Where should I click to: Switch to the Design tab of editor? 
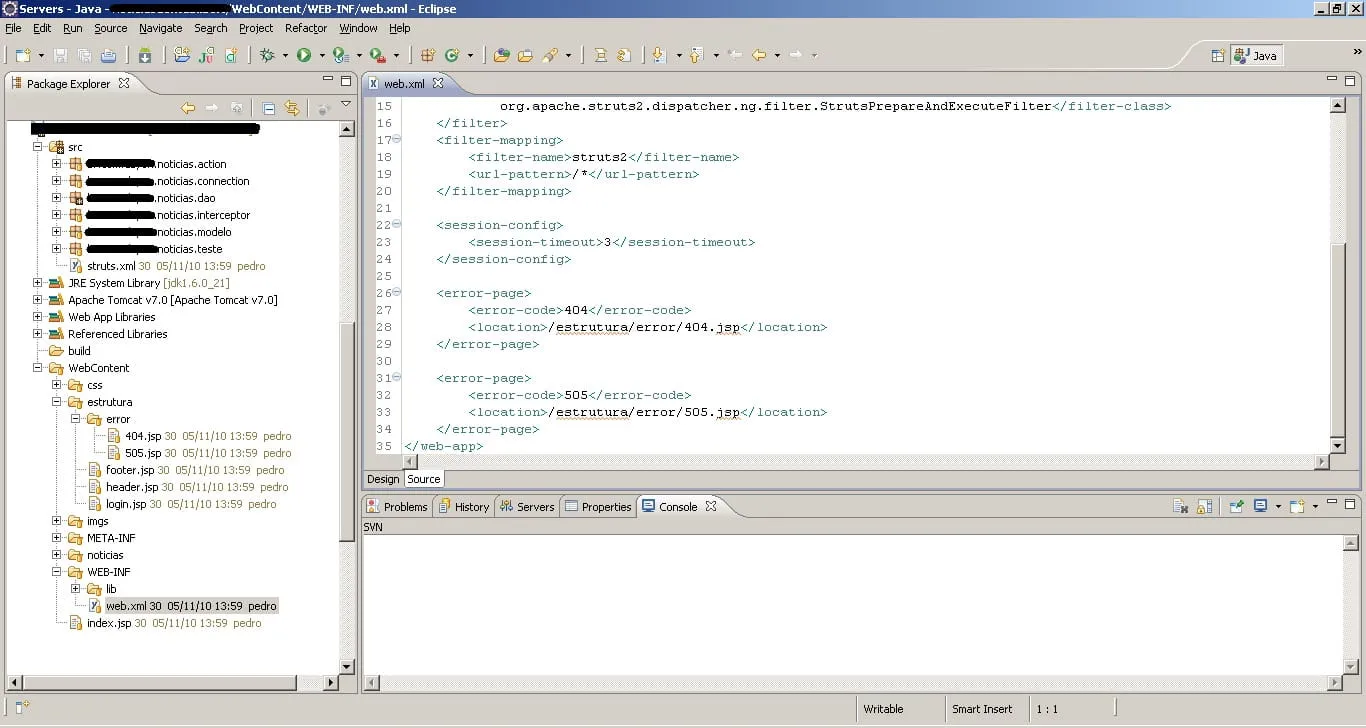382,479
